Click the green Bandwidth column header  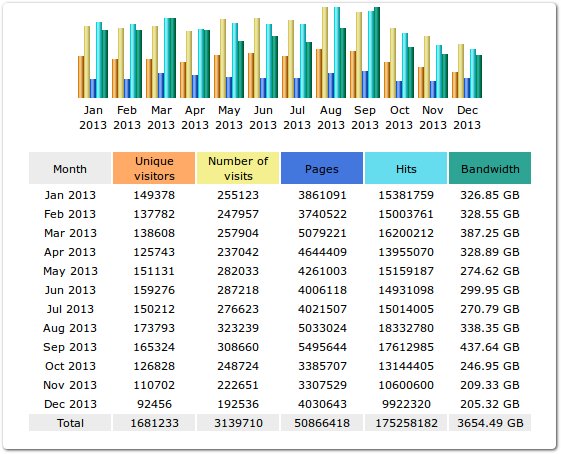490,168
